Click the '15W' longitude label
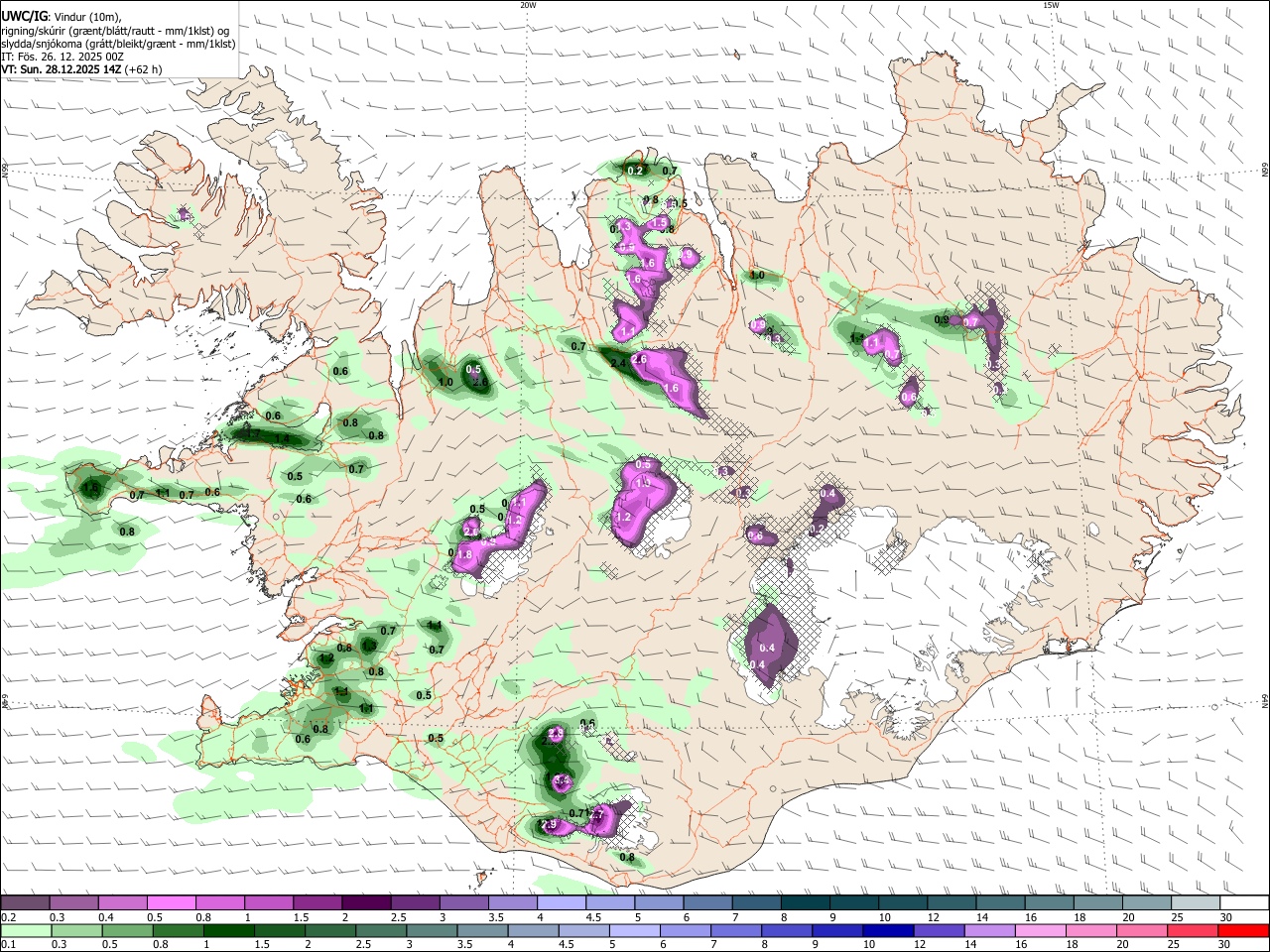The height and width of the screenshot is (952, 1270). (x=1051, y=5)
